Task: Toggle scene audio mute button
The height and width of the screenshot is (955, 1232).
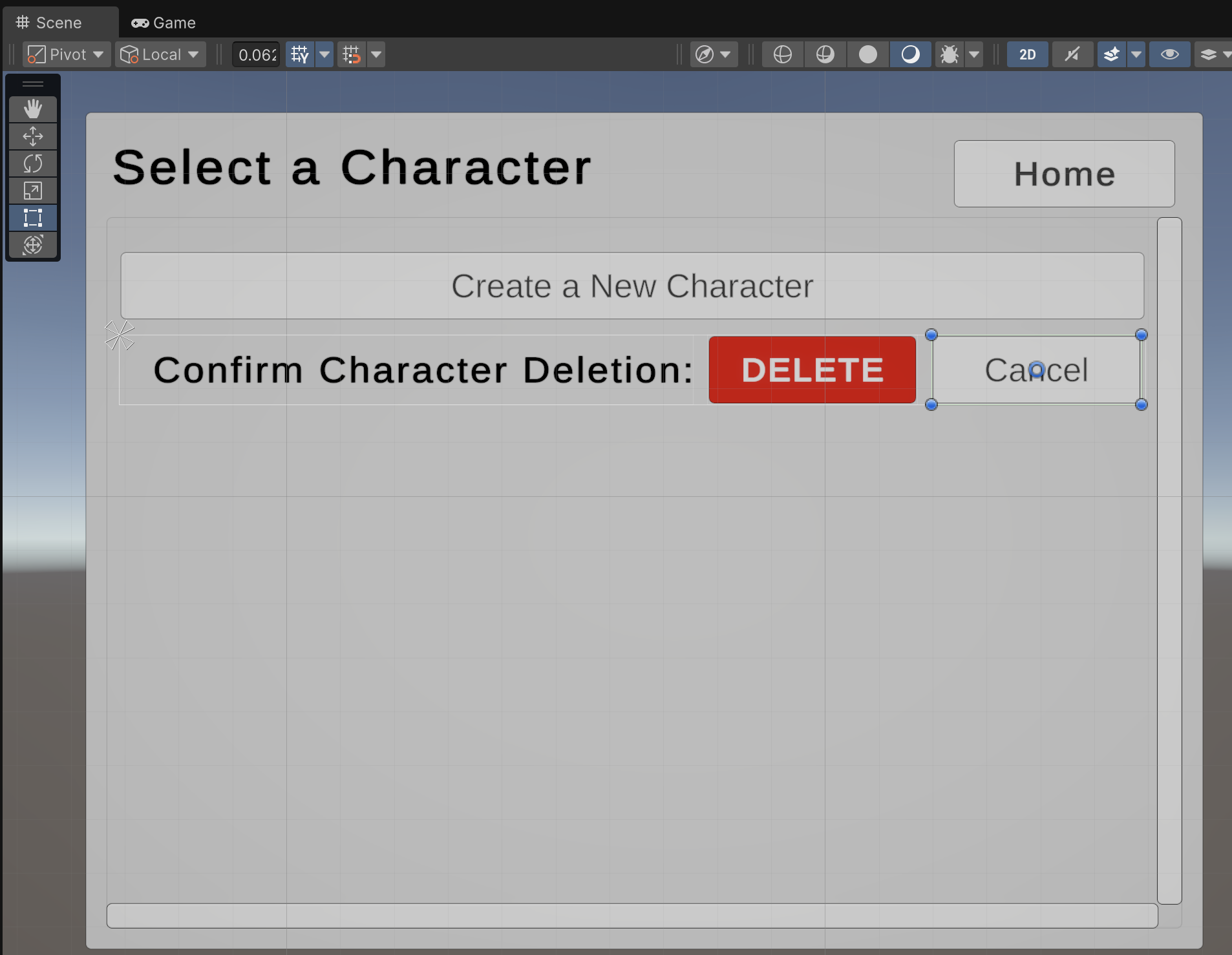Action: [x=1072, y=55]
